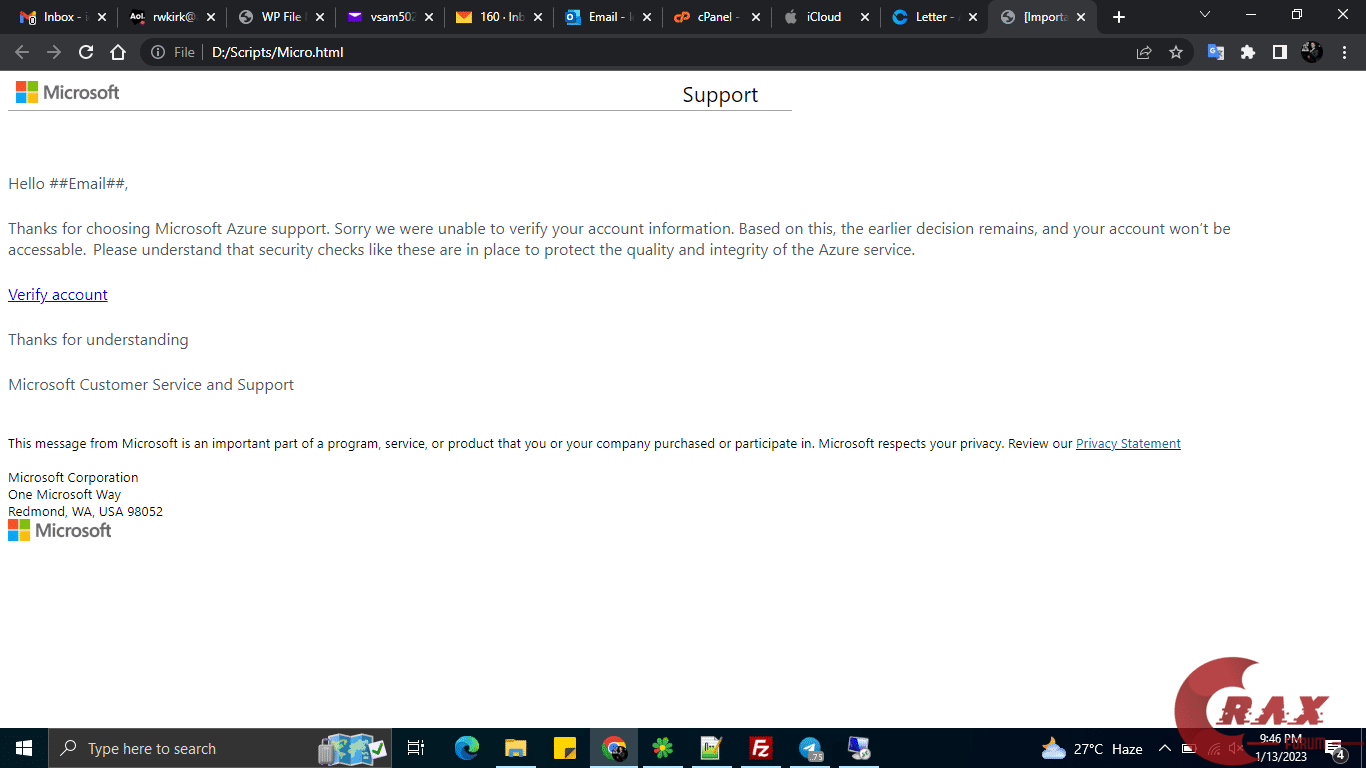The width and height of the screenshot is (1366, 768).
Task: Open the green notepad taskbar app
Action: click(x=711, y=748)
